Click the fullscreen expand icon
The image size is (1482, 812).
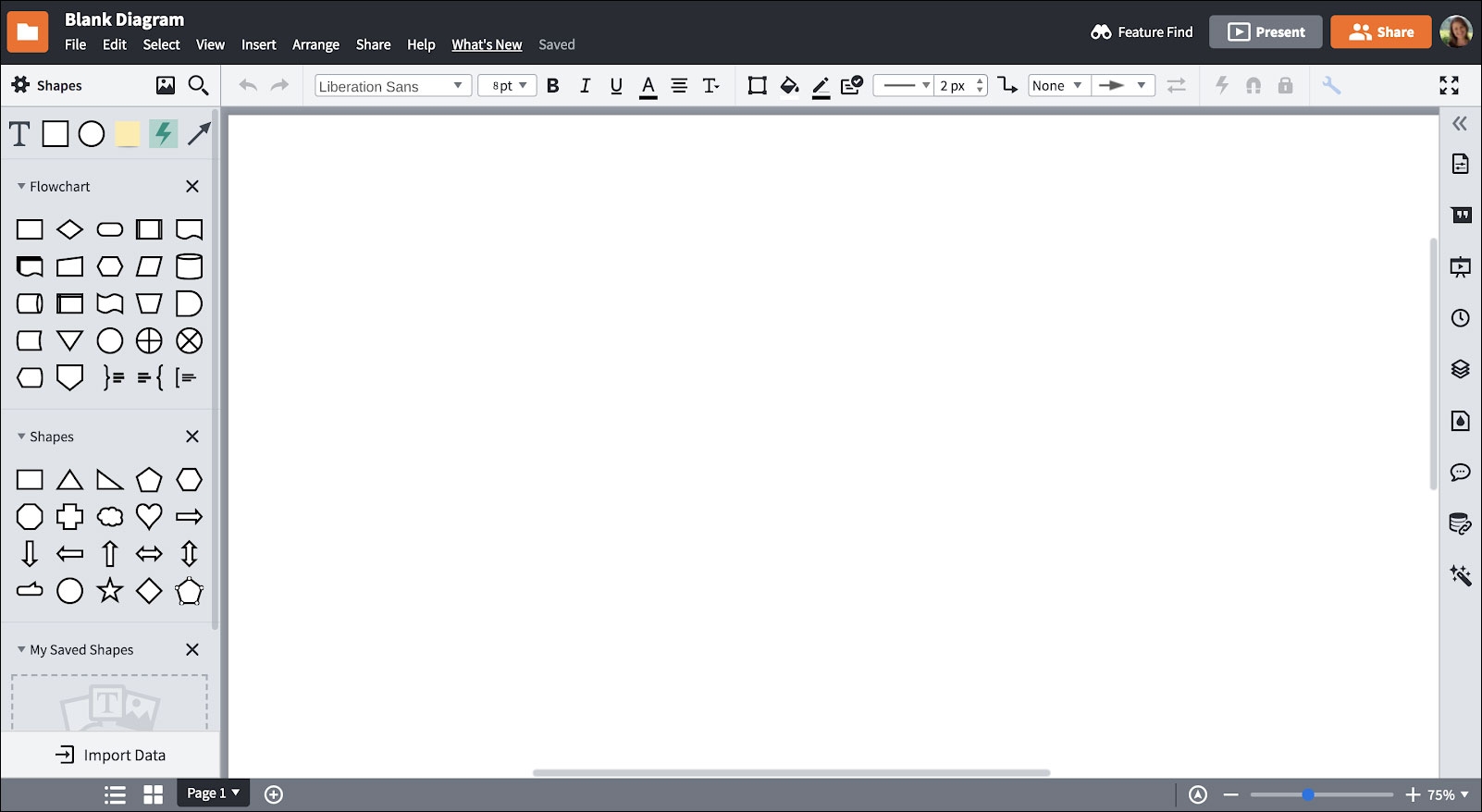pos(1449,86)
